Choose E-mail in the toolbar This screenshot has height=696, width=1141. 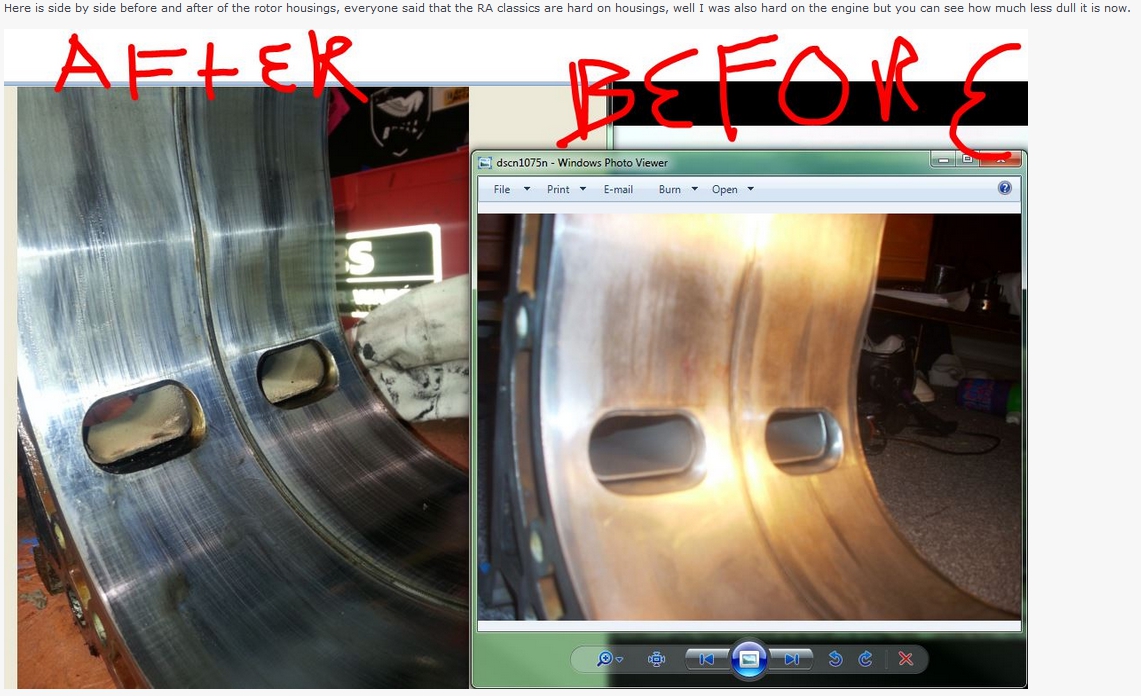618,189
